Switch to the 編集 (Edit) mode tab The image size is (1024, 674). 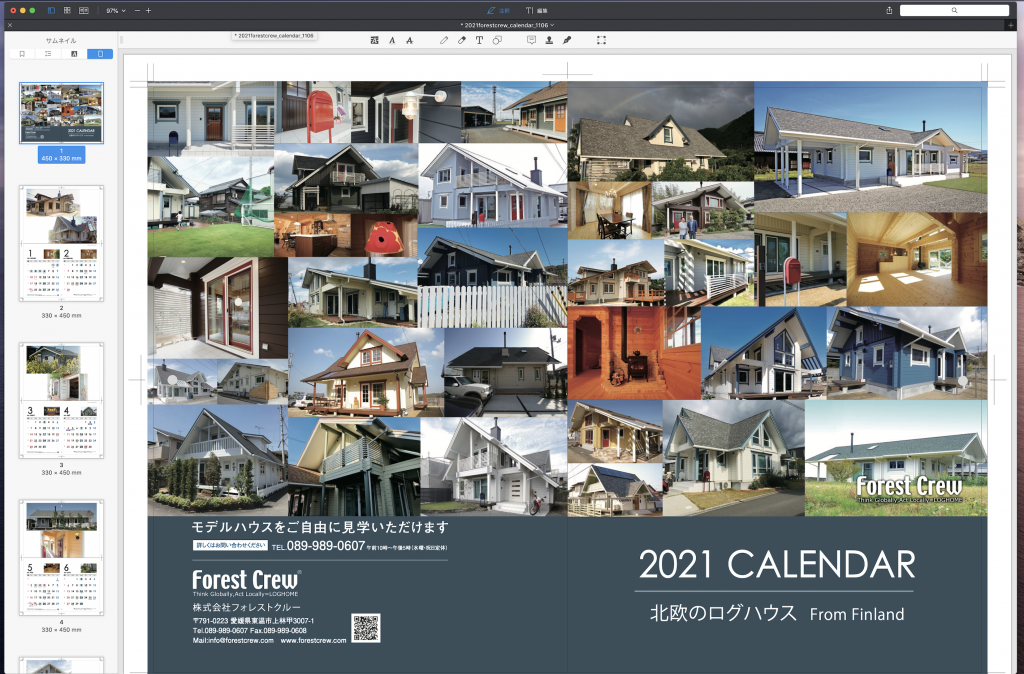tap(537, 10)
